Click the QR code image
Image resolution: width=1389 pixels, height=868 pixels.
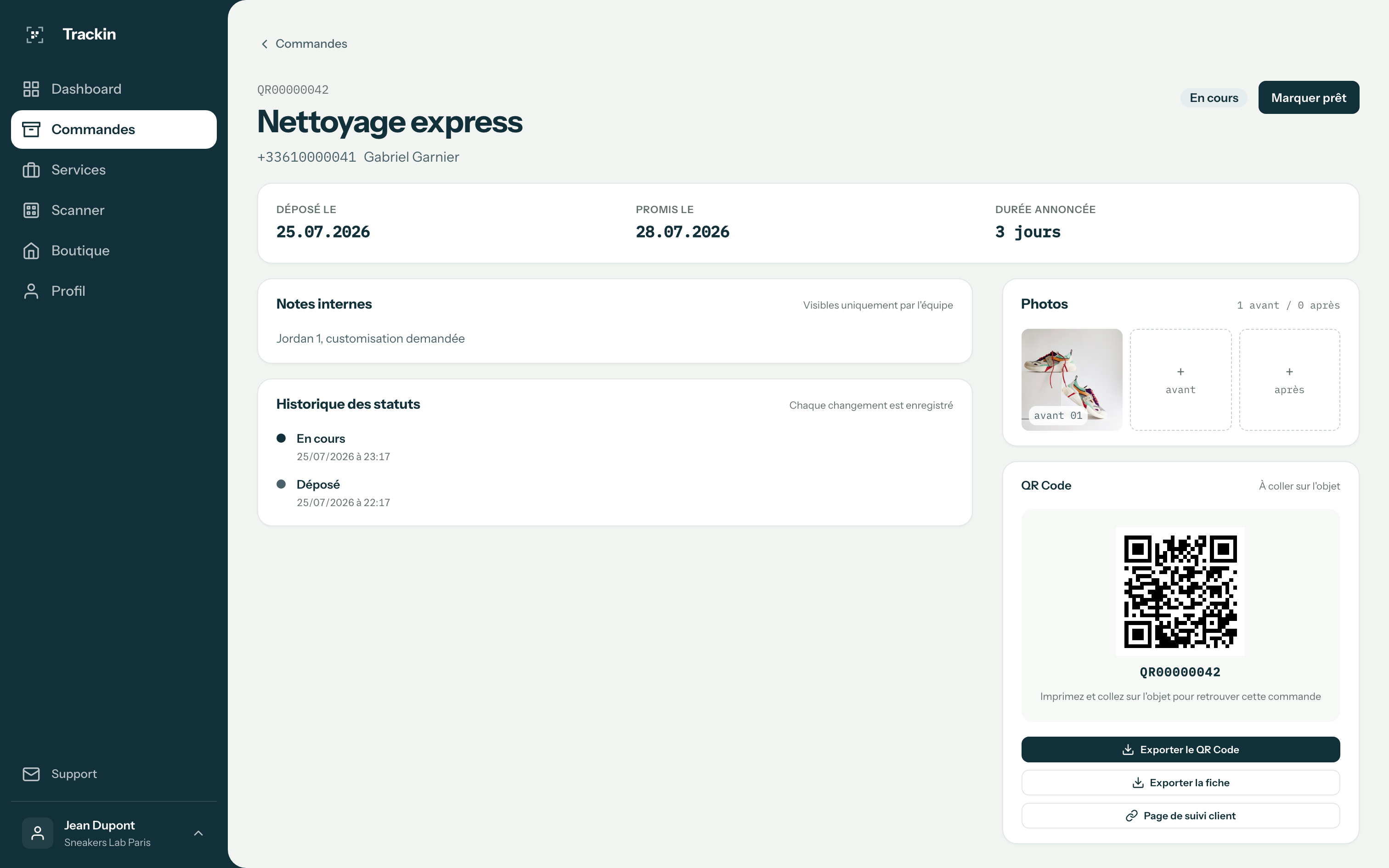(1180, 592)
